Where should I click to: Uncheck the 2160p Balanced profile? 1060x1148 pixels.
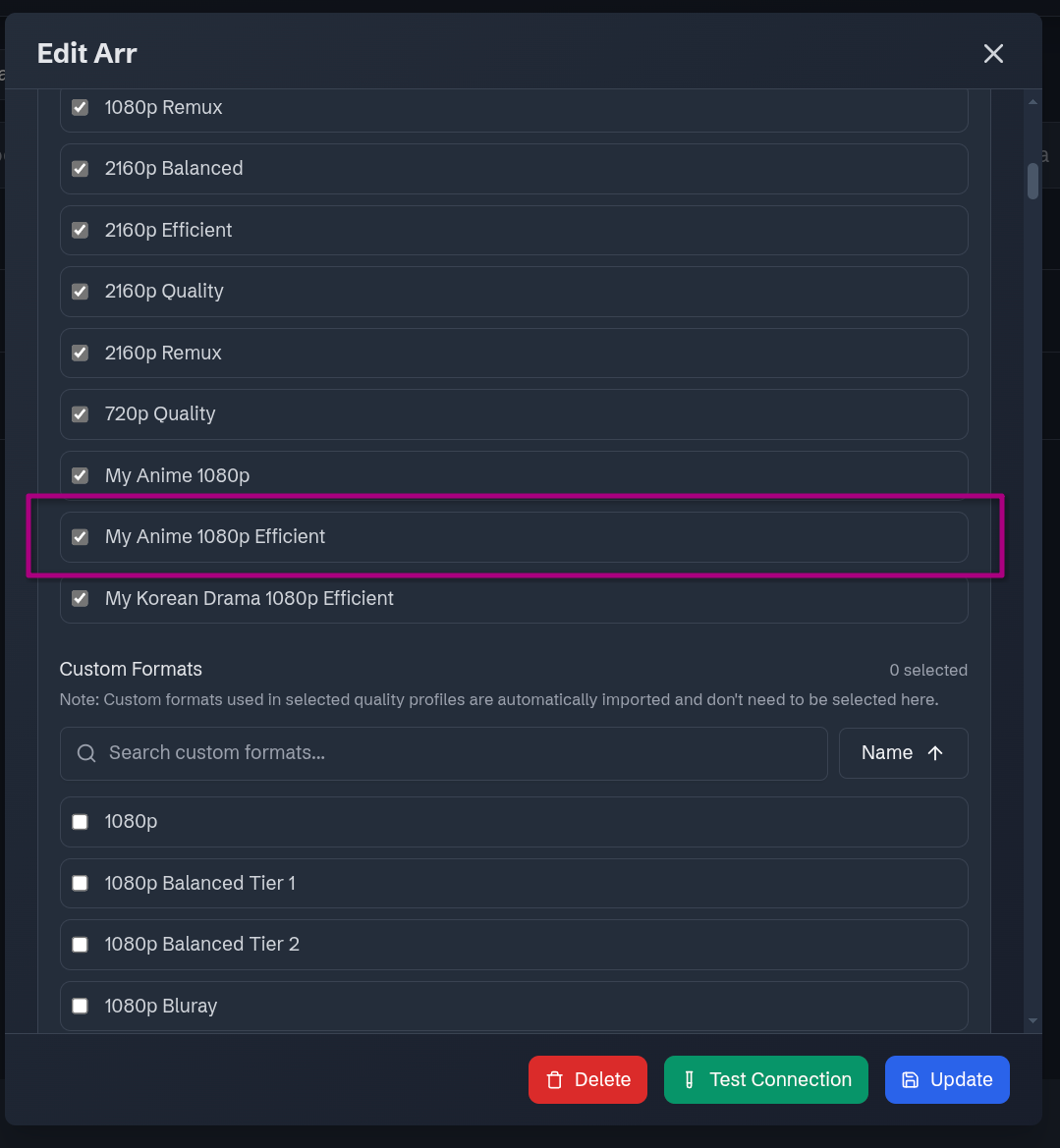[81, 169]
